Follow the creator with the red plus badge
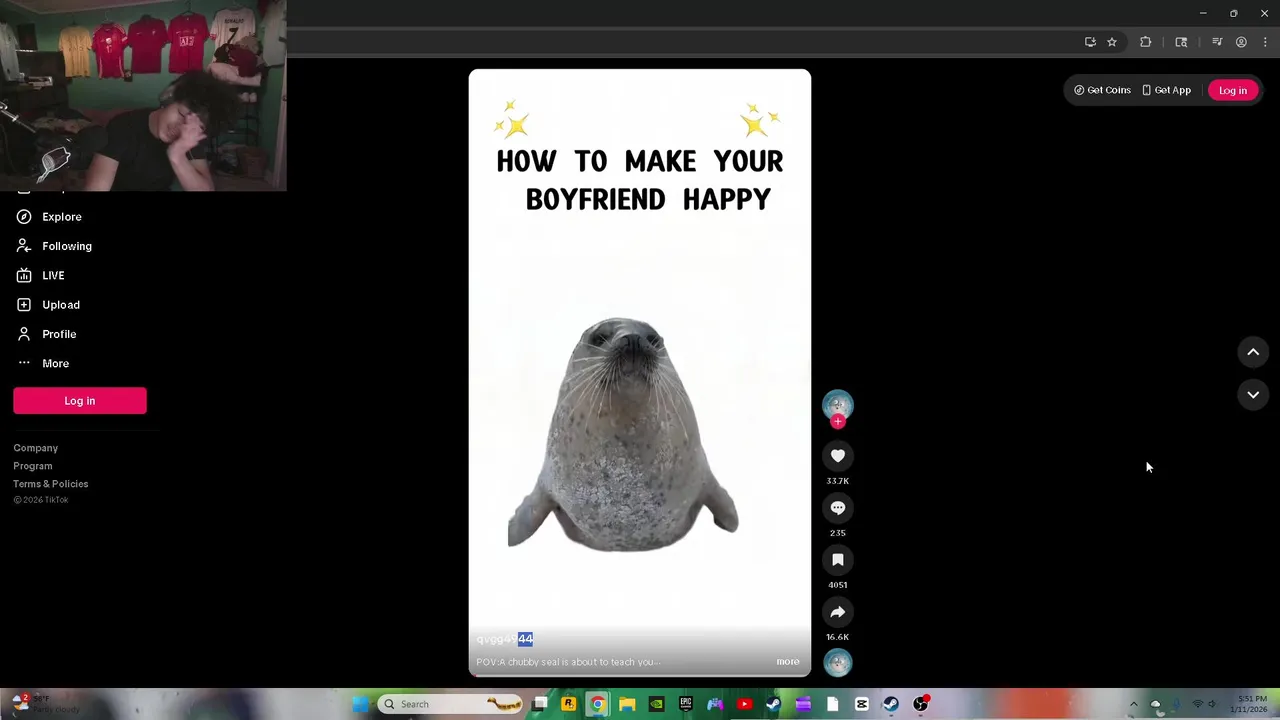Image resolution: width=1280 pixels, height=720 pixels. 838,422
